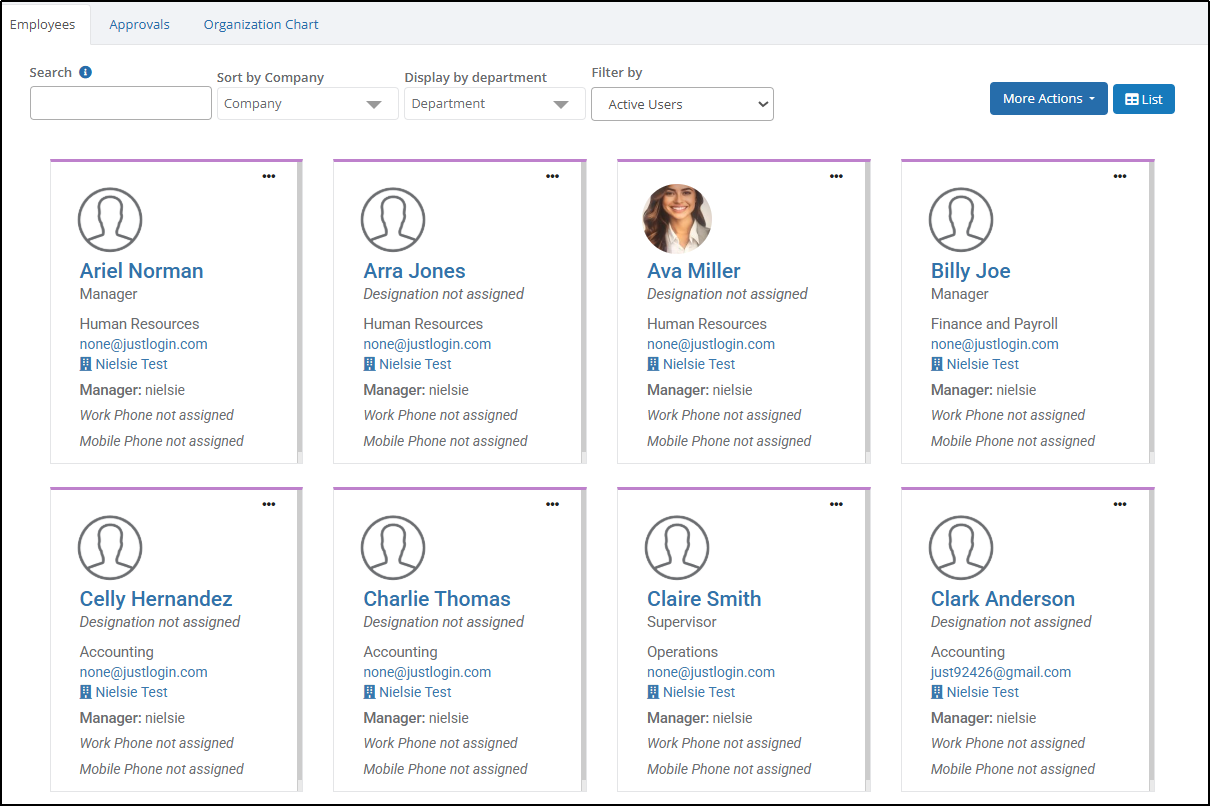
Task: Click Ava Miller's profile photo
Action: point(677,218)
